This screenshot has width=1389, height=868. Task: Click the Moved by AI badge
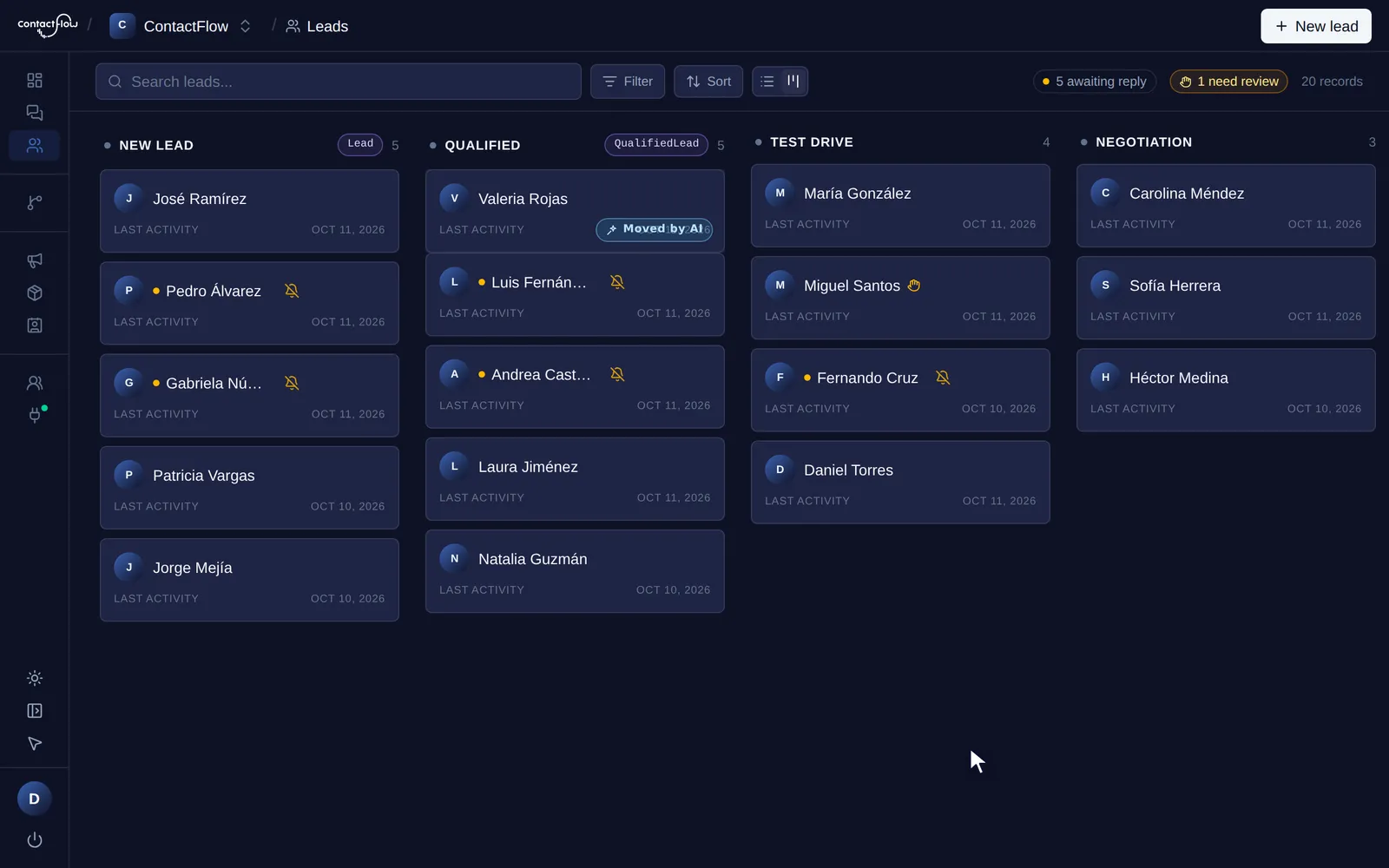655,229
